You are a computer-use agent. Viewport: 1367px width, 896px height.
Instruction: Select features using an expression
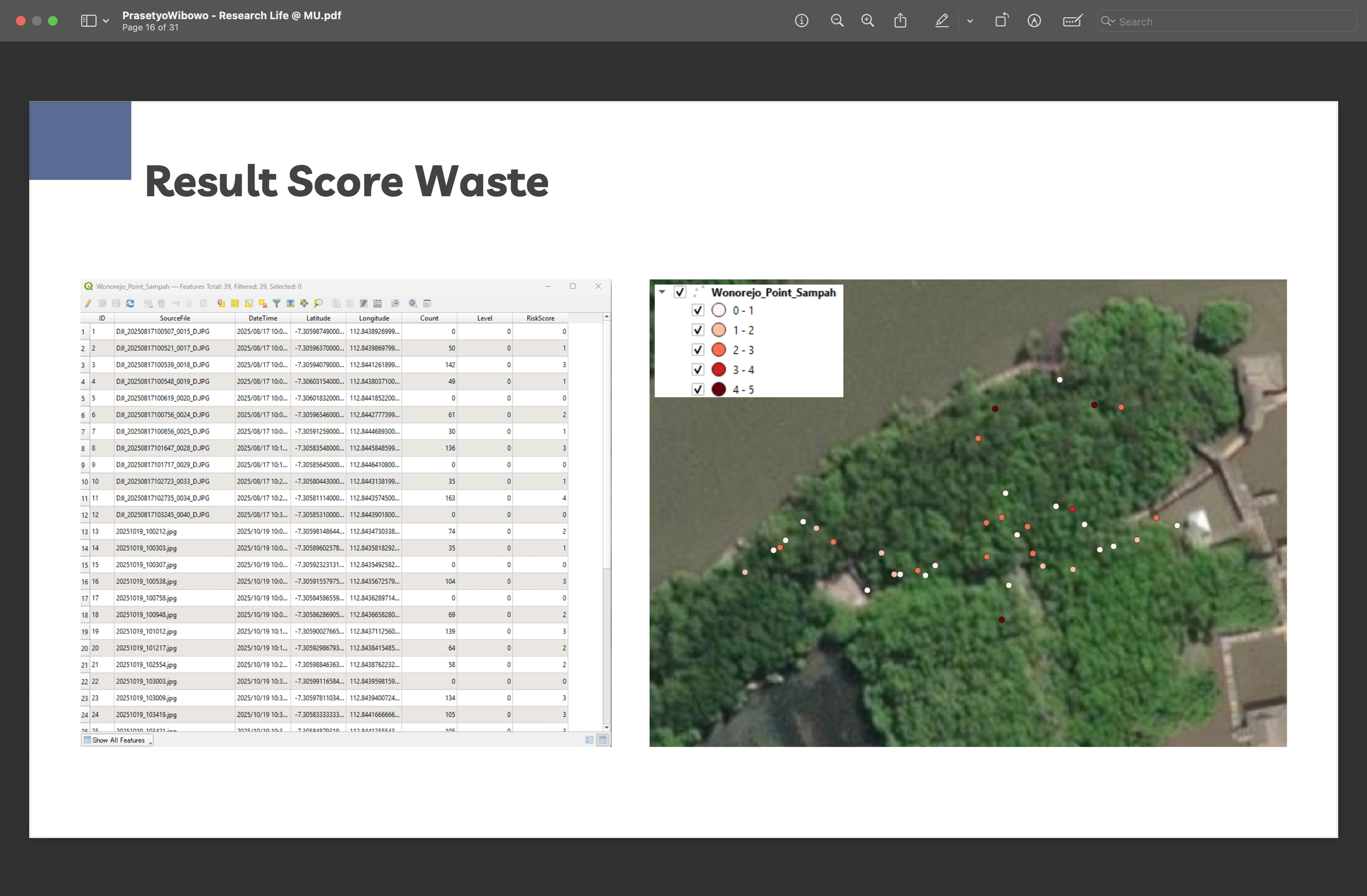(220, 303)
